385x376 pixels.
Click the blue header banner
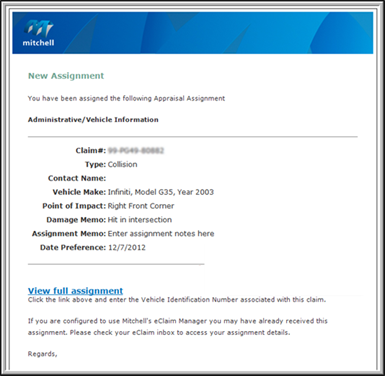pyautogui.click(x=193, y=33)
